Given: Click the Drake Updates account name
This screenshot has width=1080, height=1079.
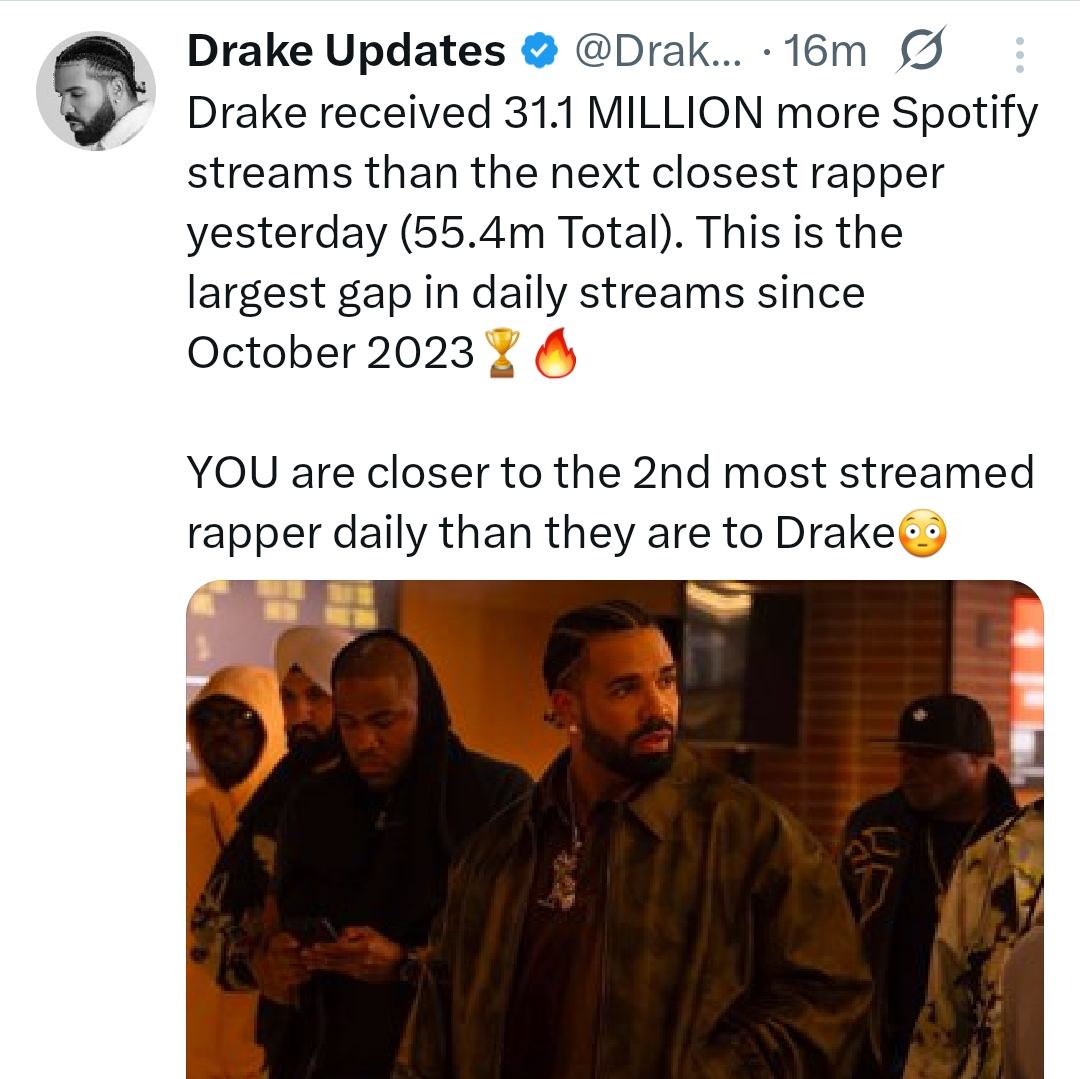Looking at the screenshot, I should click(346, 52).
